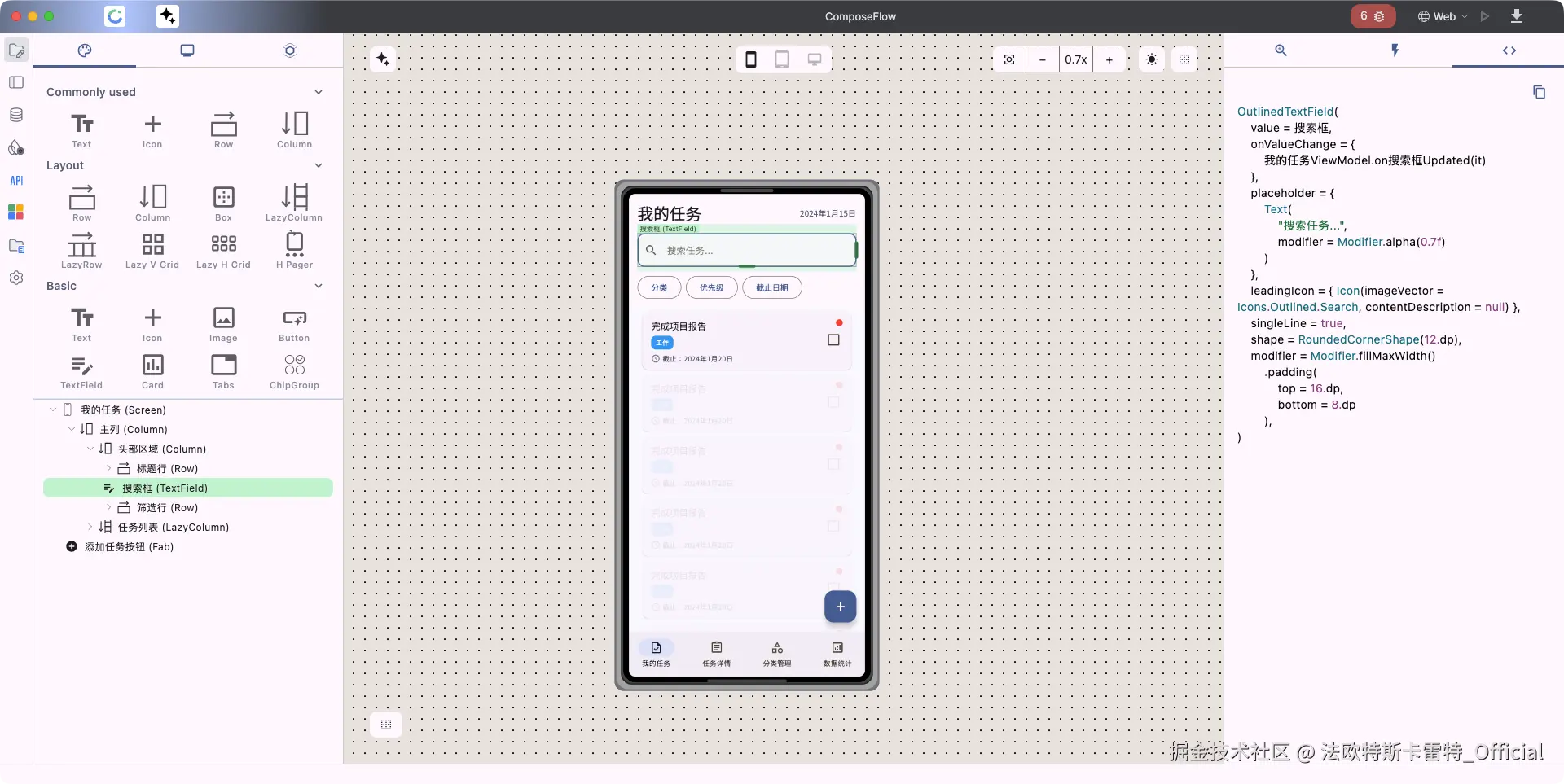
Task: Open the AI sparkle button on canvas
Action: pos(383,59)
